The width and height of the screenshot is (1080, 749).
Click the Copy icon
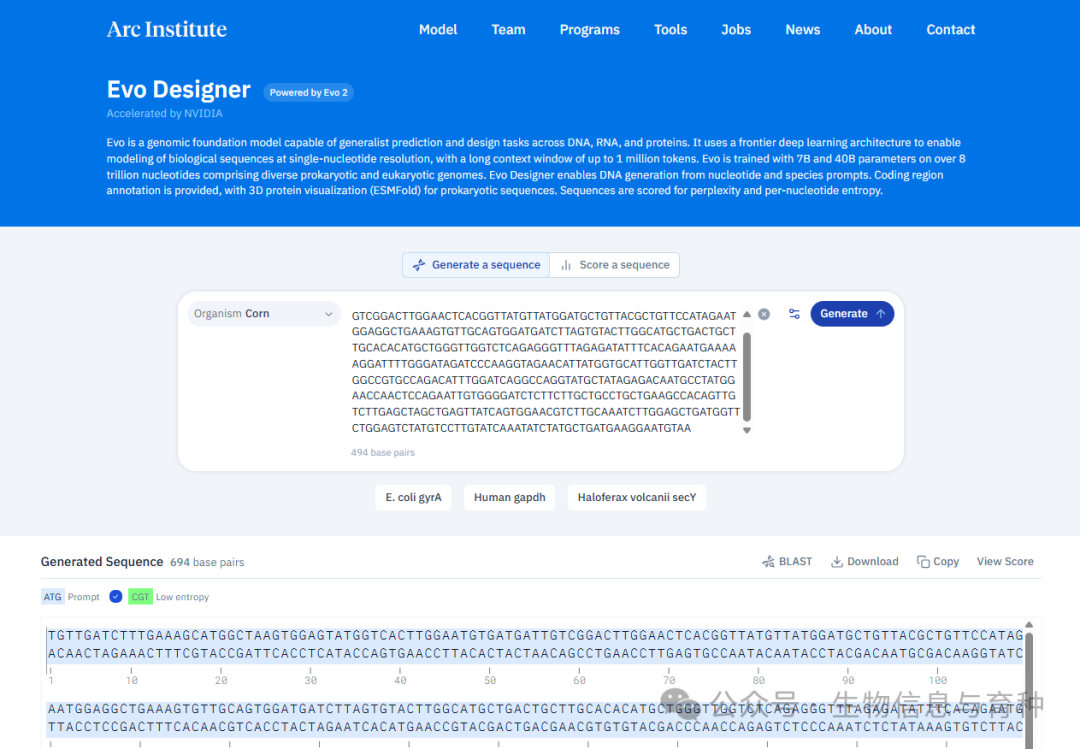(x=923, y=562)
